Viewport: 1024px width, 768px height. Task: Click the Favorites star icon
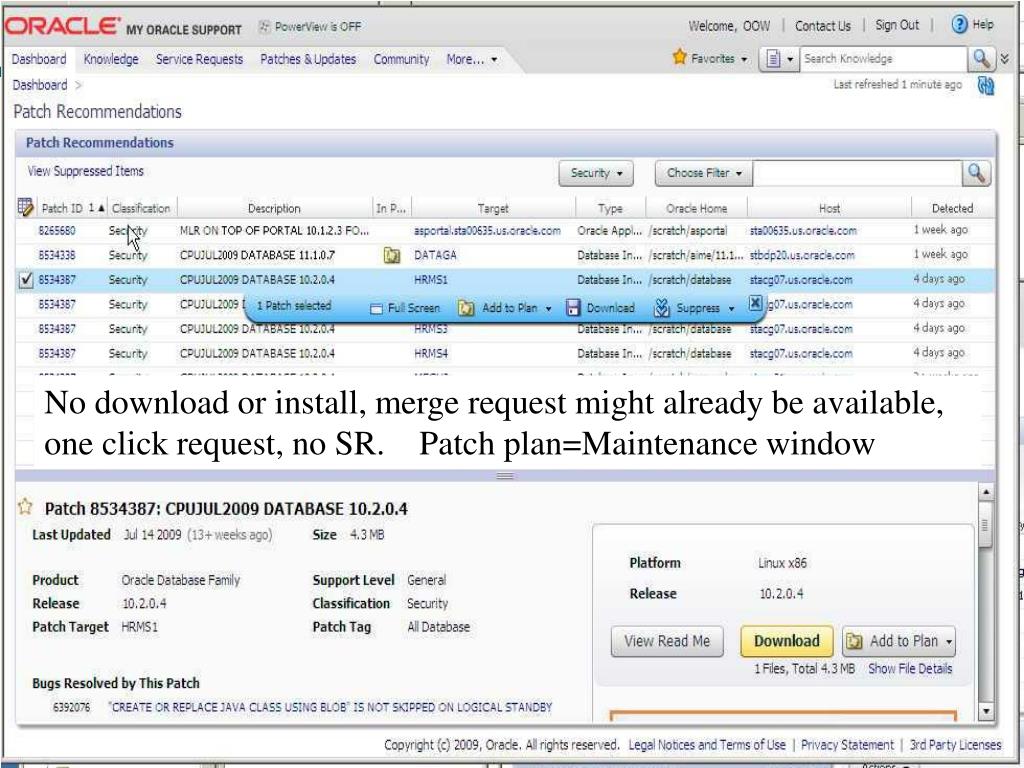click(680, 57)
